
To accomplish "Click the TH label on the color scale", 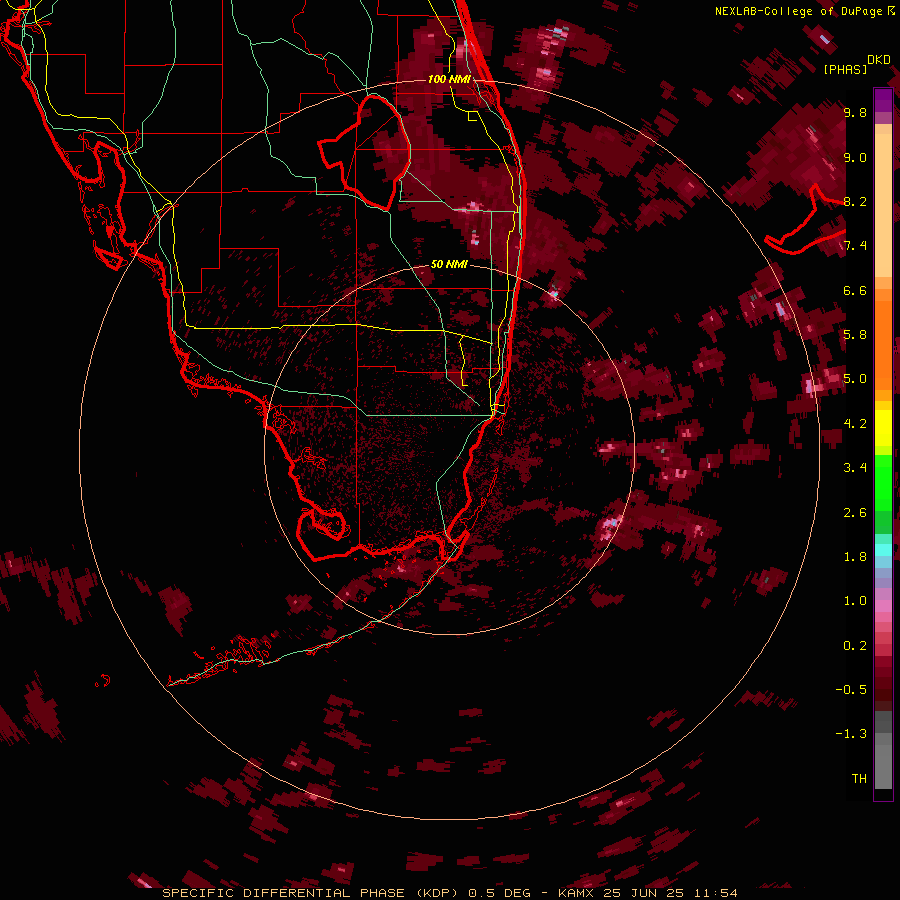I will [859, 779].
